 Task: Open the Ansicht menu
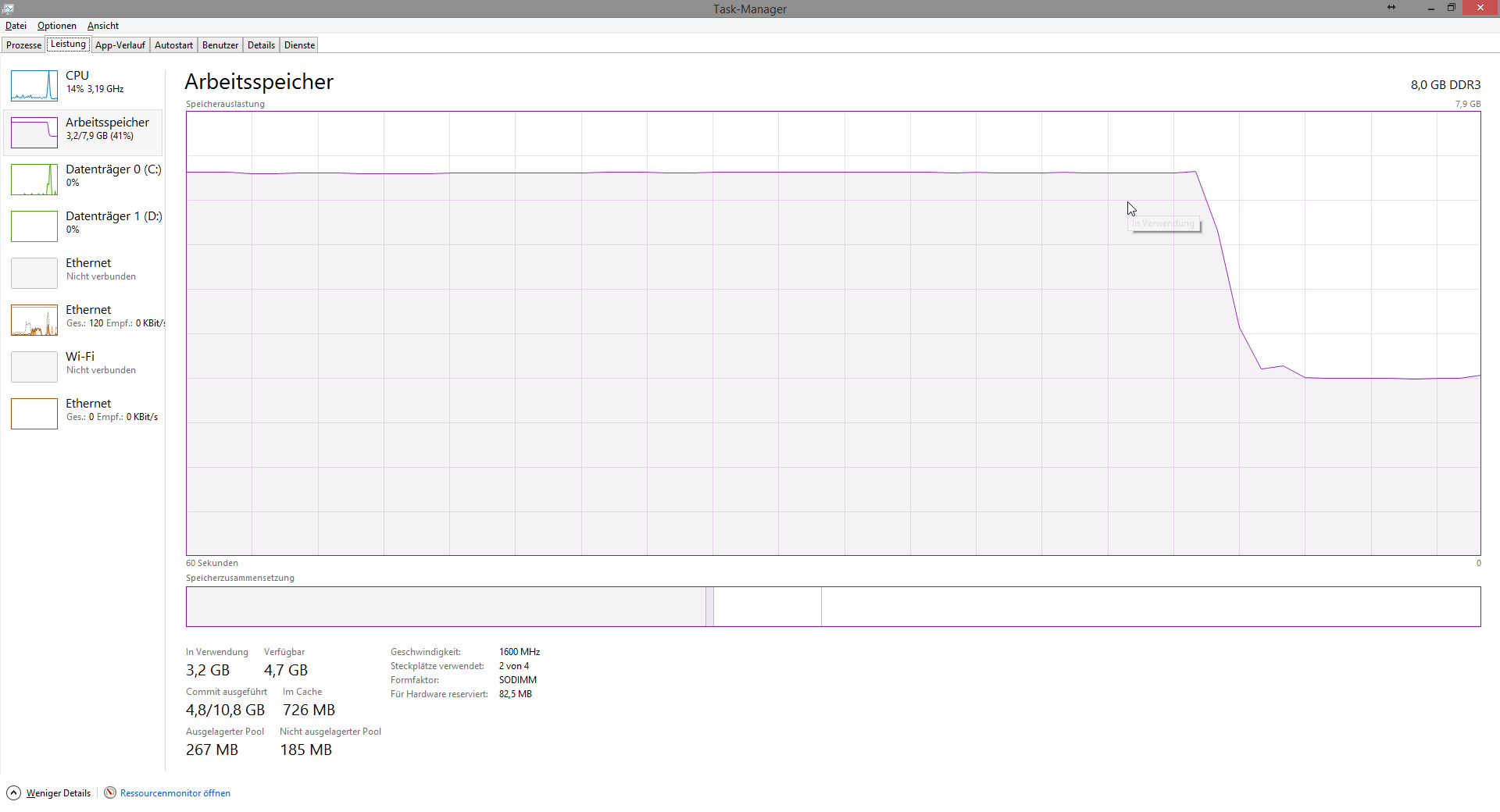click(103, 26)
